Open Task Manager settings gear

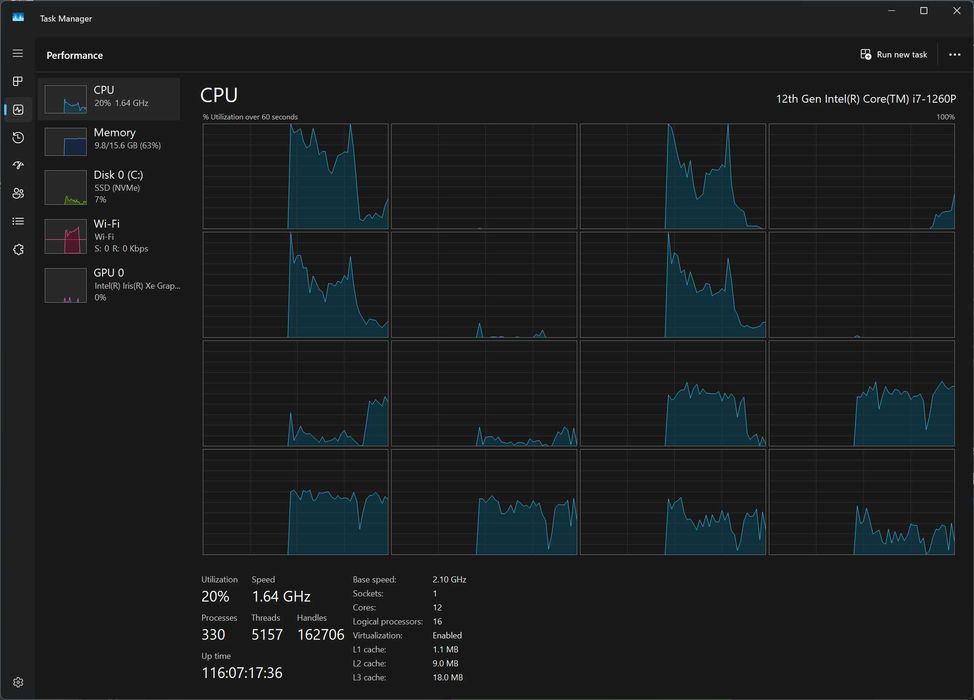coord(18,682)
